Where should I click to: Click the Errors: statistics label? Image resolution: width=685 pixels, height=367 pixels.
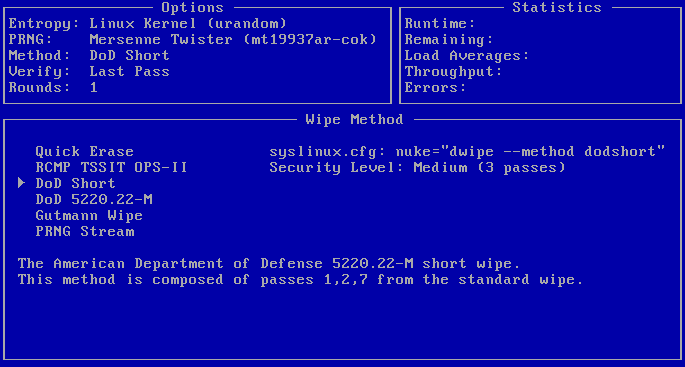436,87
